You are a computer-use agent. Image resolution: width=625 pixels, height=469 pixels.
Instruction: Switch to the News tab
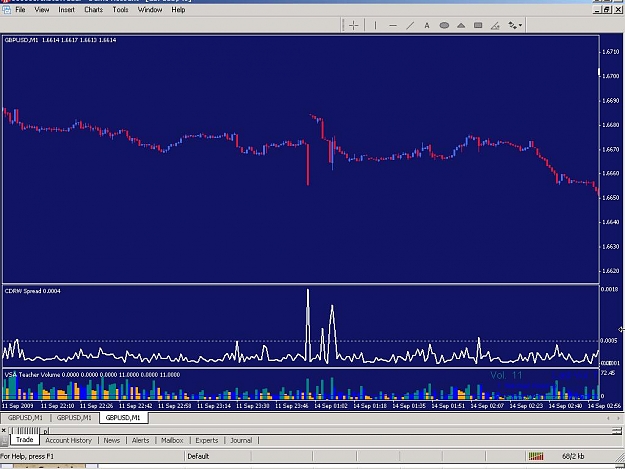112,440
